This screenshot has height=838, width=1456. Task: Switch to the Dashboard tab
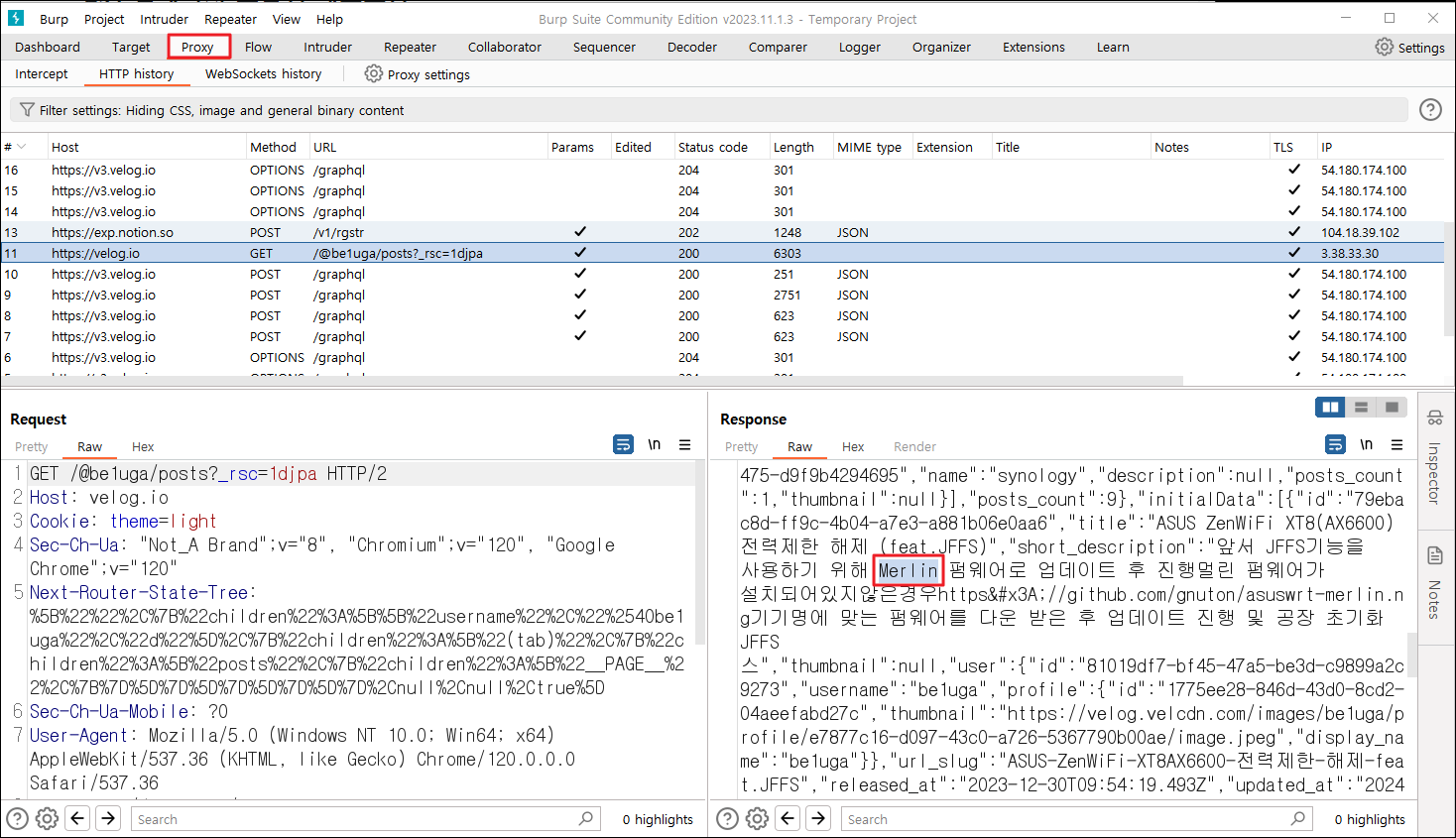click(x=48, y=47)
